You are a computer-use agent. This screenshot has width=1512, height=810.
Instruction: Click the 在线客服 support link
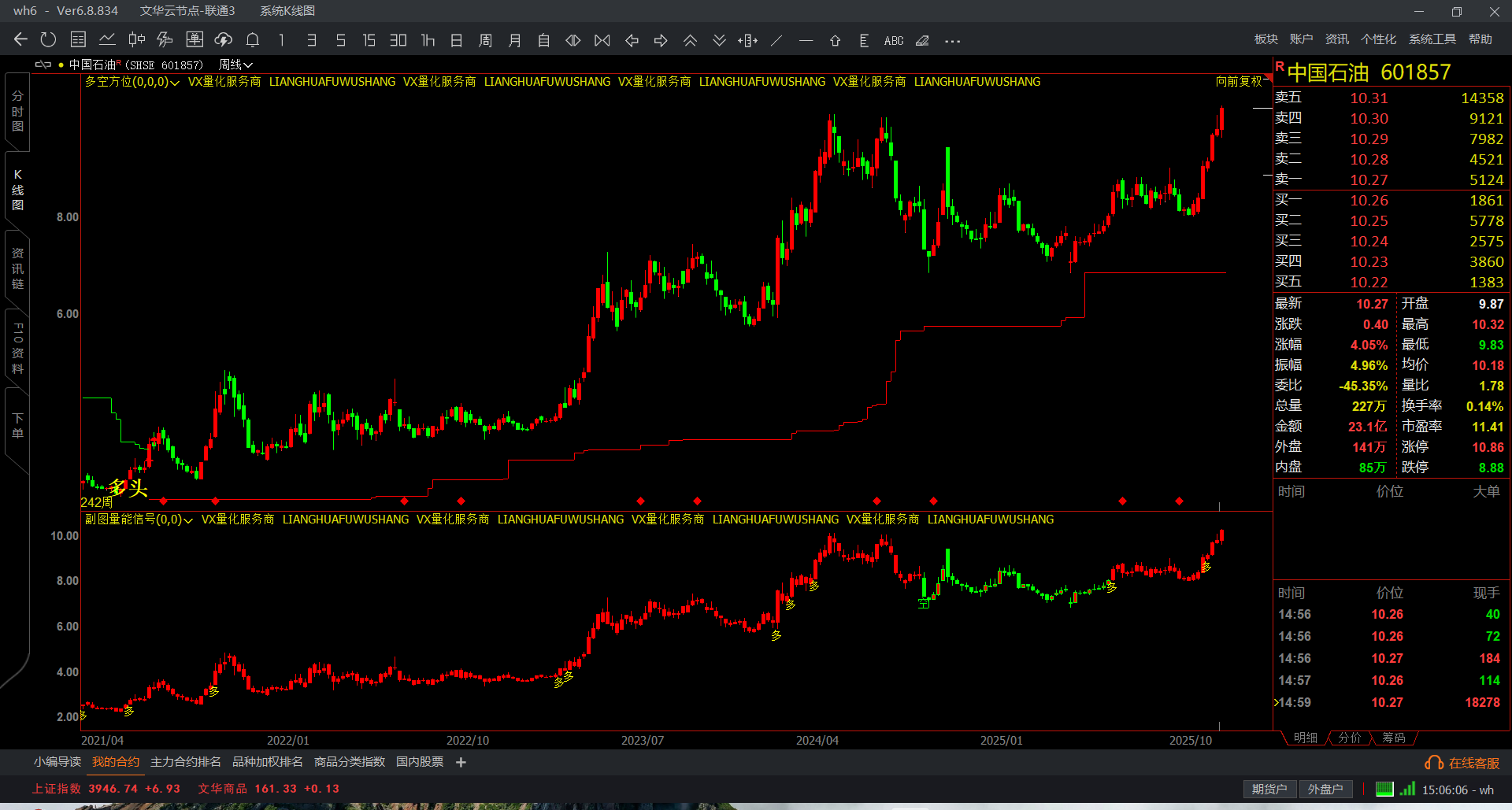(1462, 763)
